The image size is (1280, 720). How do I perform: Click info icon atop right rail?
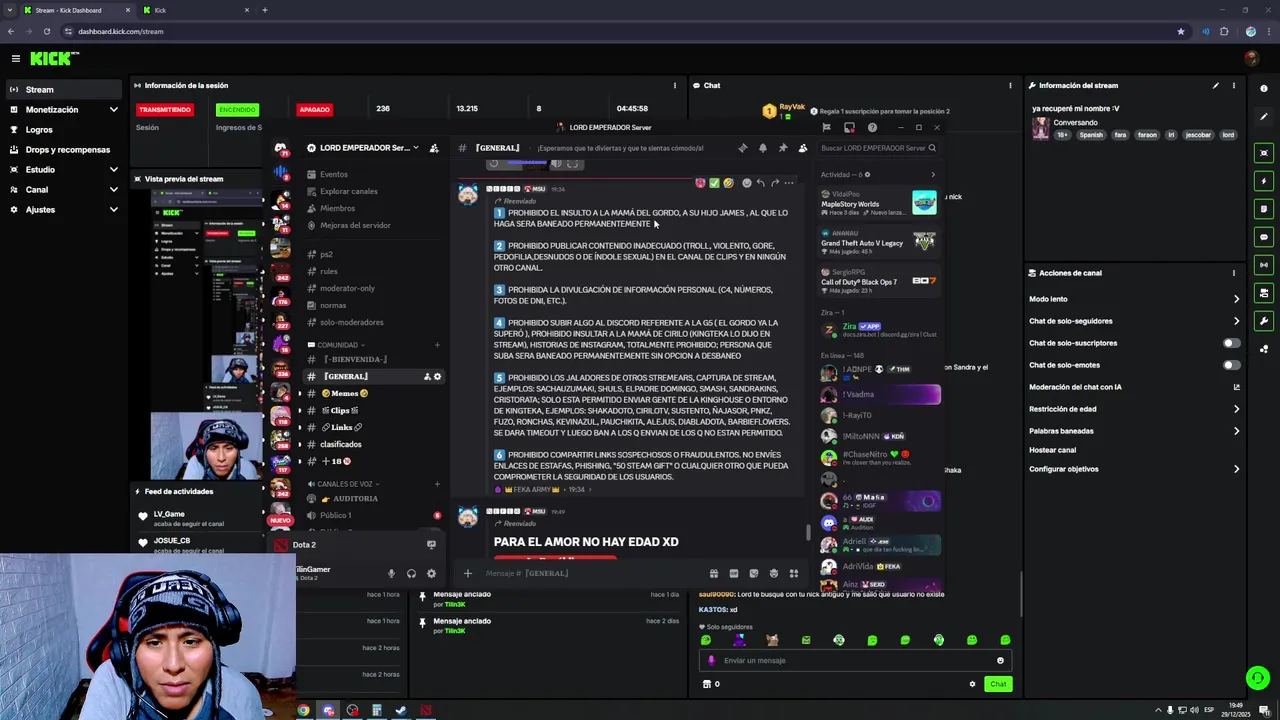(x=1264, y=88)
